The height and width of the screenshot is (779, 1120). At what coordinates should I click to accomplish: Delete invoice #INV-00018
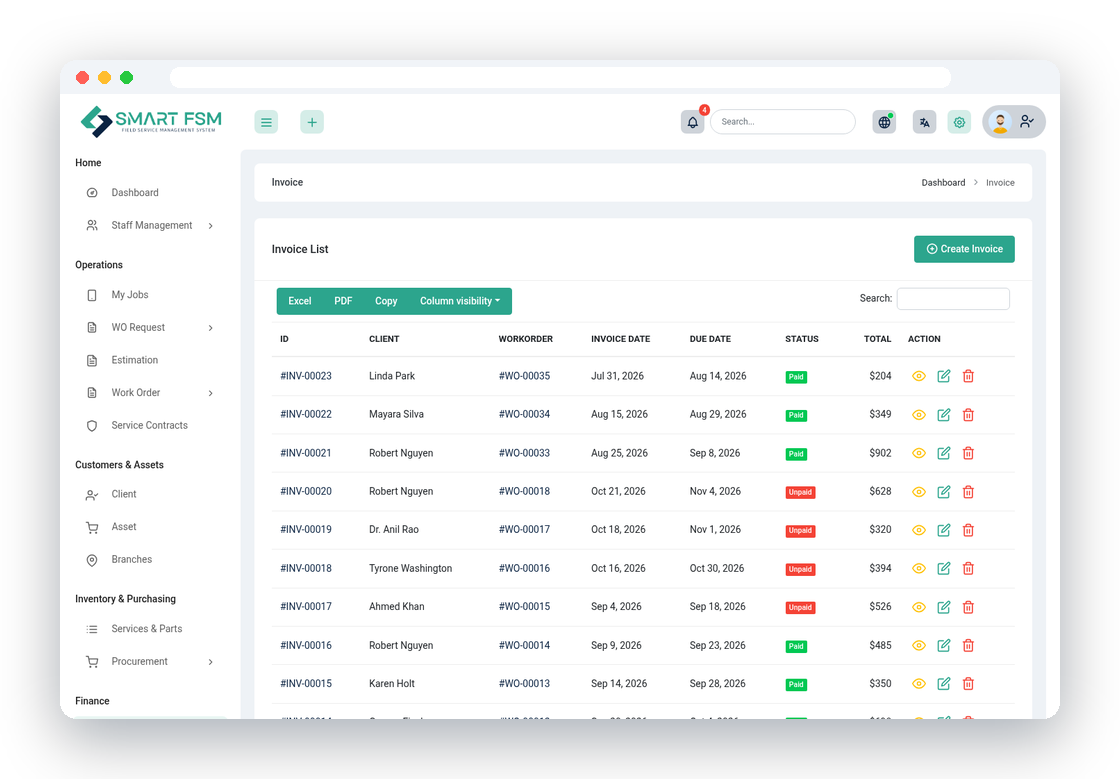point(968,568)
